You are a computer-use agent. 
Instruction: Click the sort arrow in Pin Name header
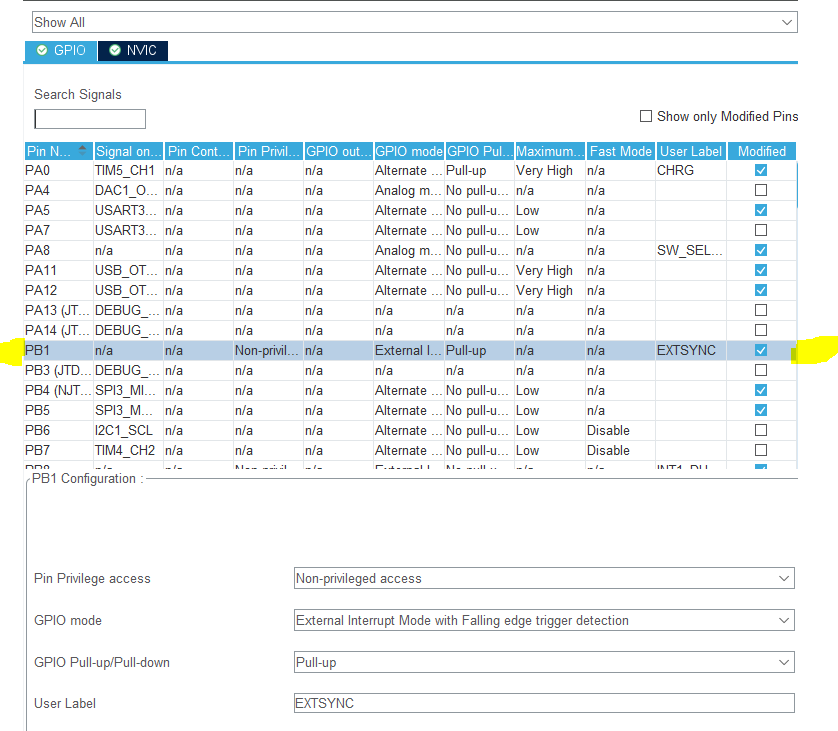click(82, 150)
